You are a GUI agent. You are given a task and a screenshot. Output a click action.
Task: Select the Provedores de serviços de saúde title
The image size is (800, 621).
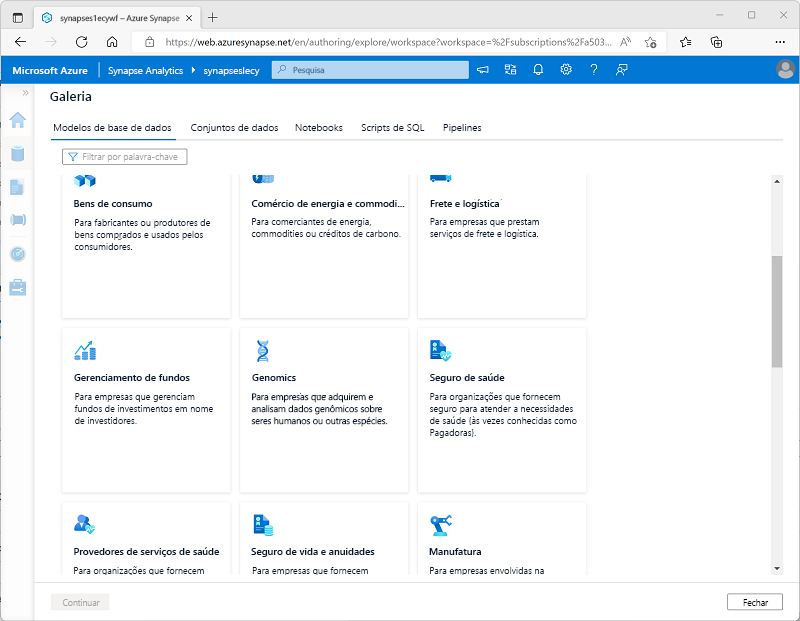[x=146, y=552]
